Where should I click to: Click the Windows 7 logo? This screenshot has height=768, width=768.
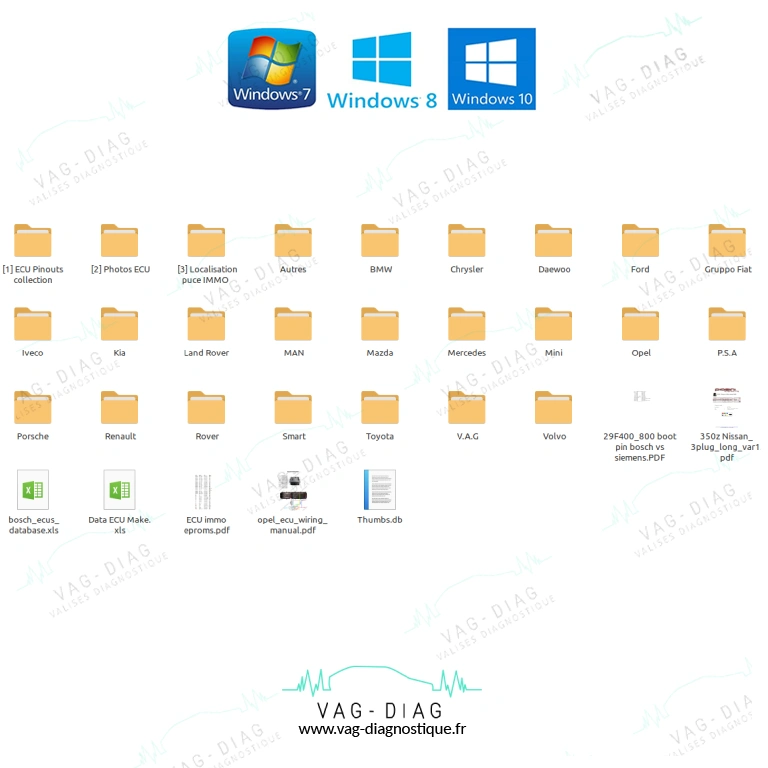pyautogui.click(x=272, y=69)
